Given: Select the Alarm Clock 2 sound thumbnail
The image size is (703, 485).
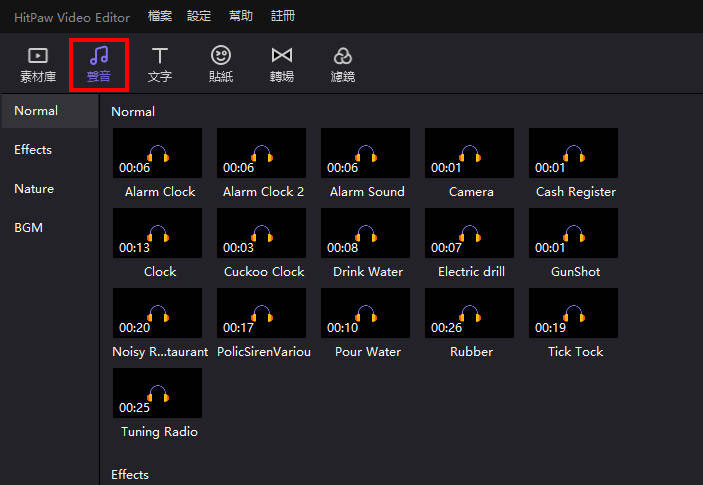Looking at the screenshot, I should click(261, 153).
